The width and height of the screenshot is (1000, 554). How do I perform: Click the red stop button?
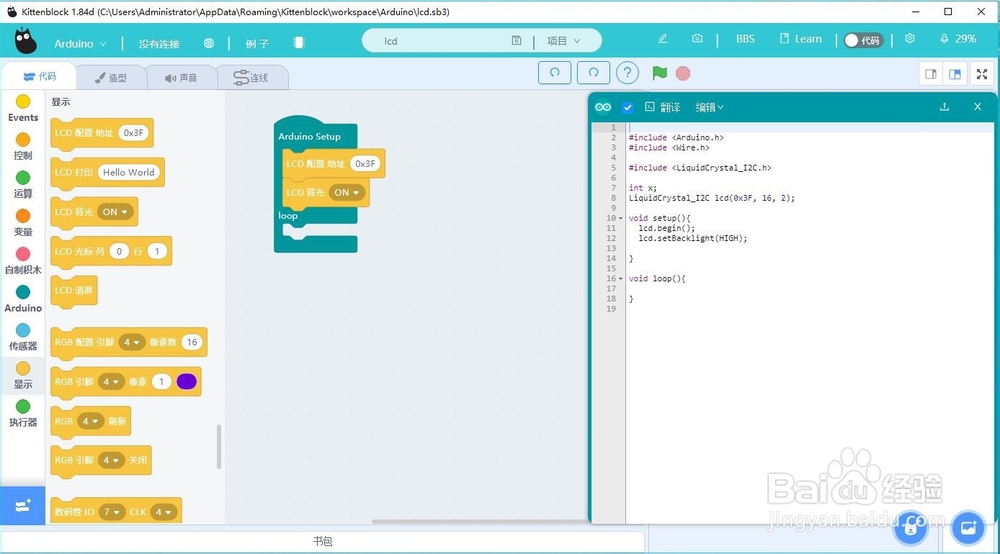(x=683, y=73)
